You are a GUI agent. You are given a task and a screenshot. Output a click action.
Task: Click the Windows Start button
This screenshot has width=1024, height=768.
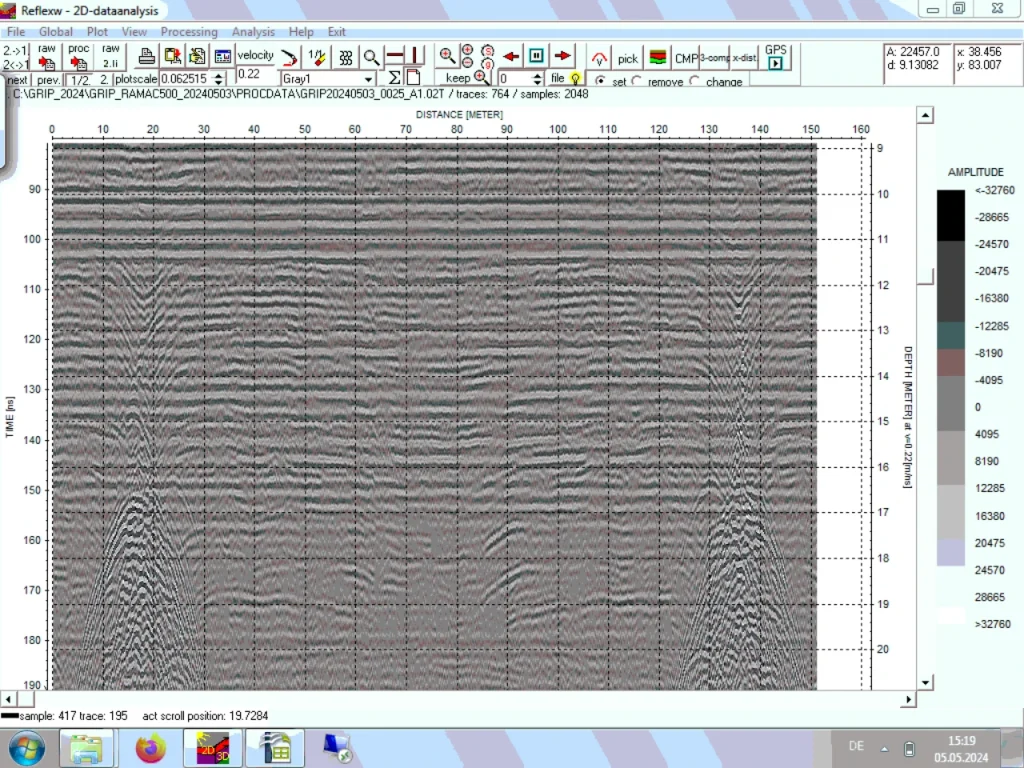coord(27,748)
